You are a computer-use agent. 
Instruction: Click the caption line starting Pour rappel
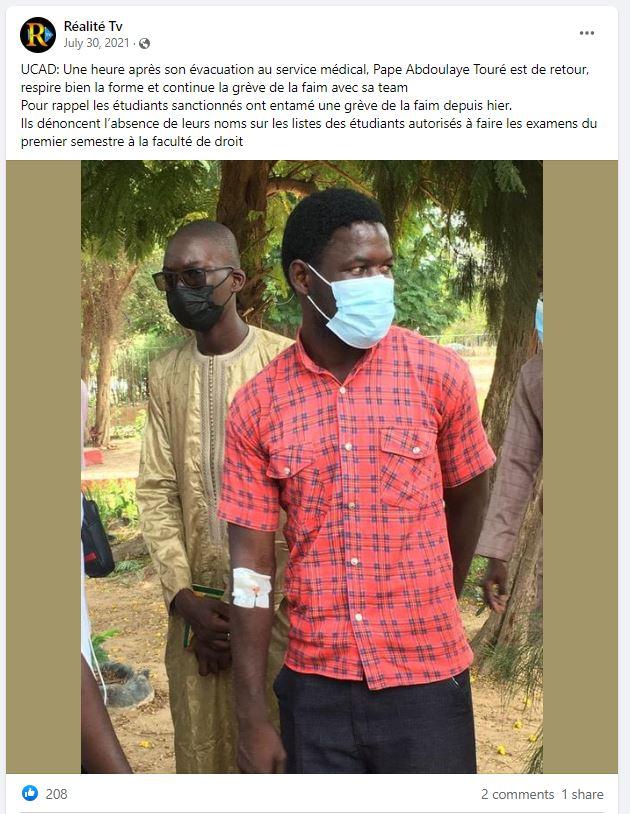pyautogui.click(x=266, y=105)
